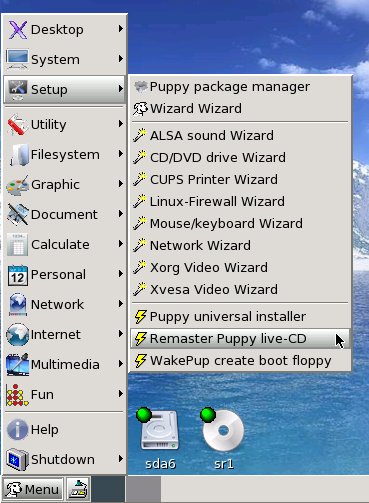Click the Setup tools icon

point(17,89)
